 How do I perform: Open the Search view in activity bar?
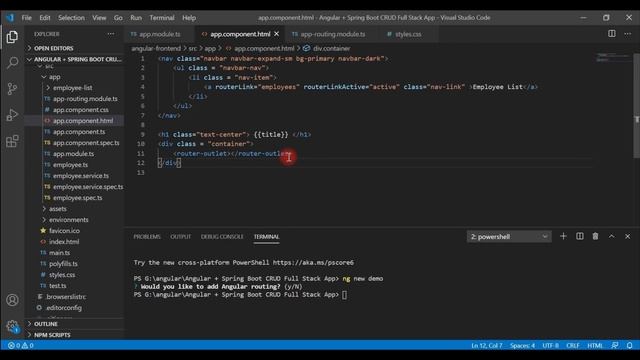click(x=12, y=63)
